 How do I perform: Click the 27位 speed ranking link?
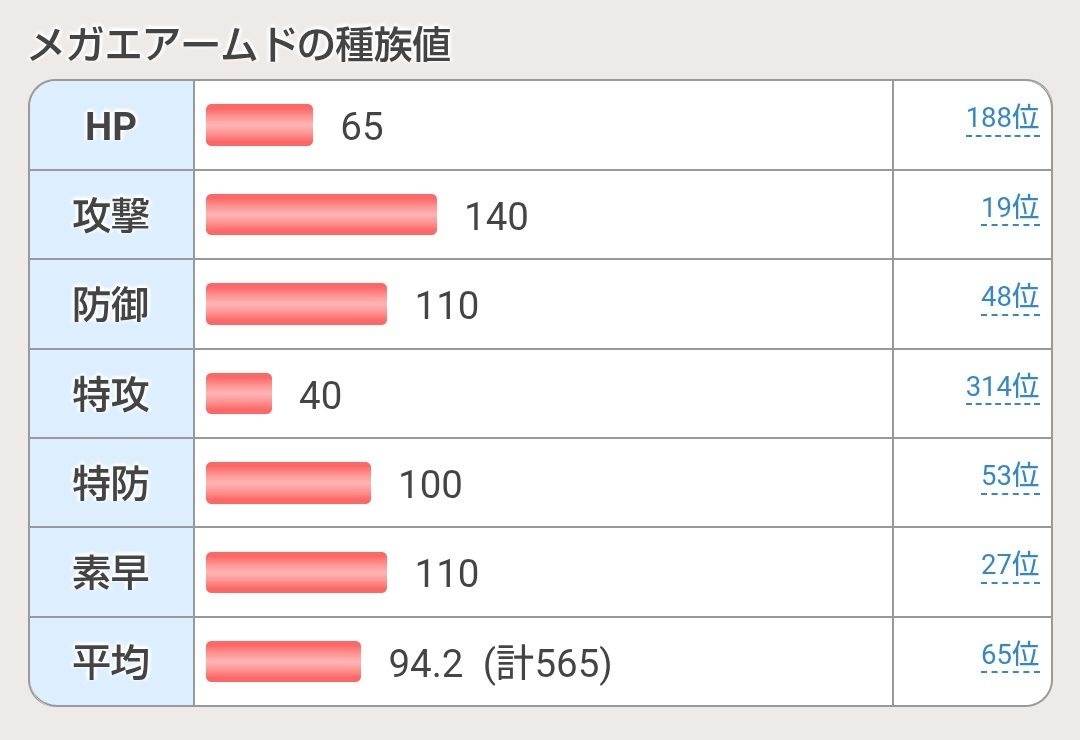[1010, 566]
